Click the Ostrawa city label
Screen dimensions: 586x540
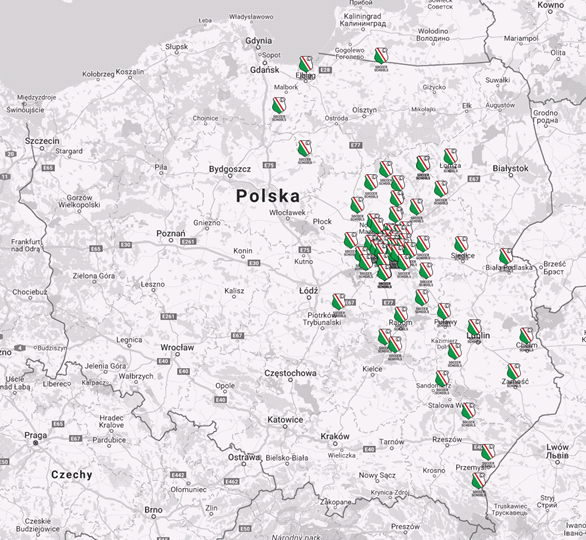pos(244,457)
